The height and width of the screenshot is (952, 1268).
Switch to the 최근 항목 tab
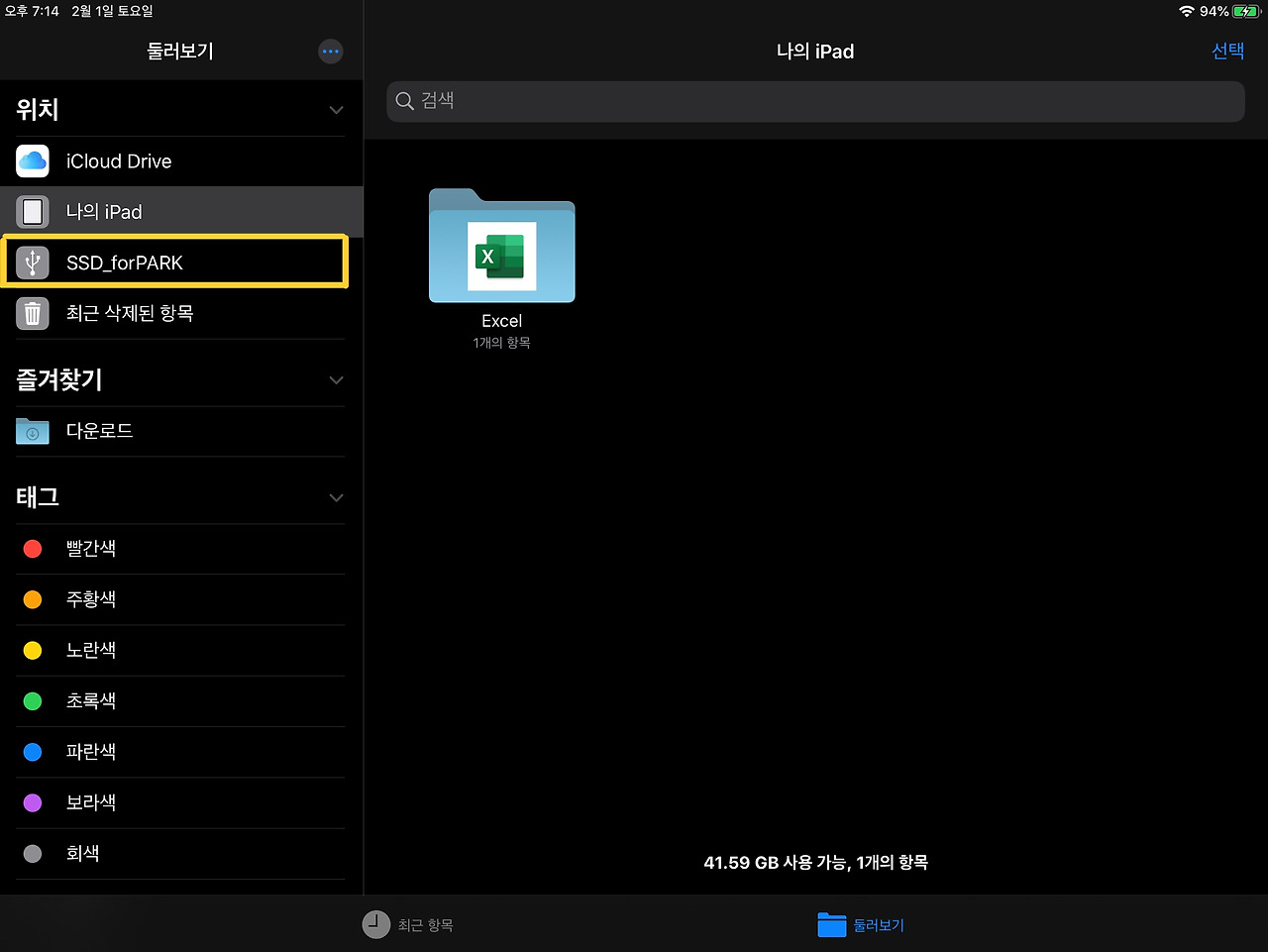point(408,924)
